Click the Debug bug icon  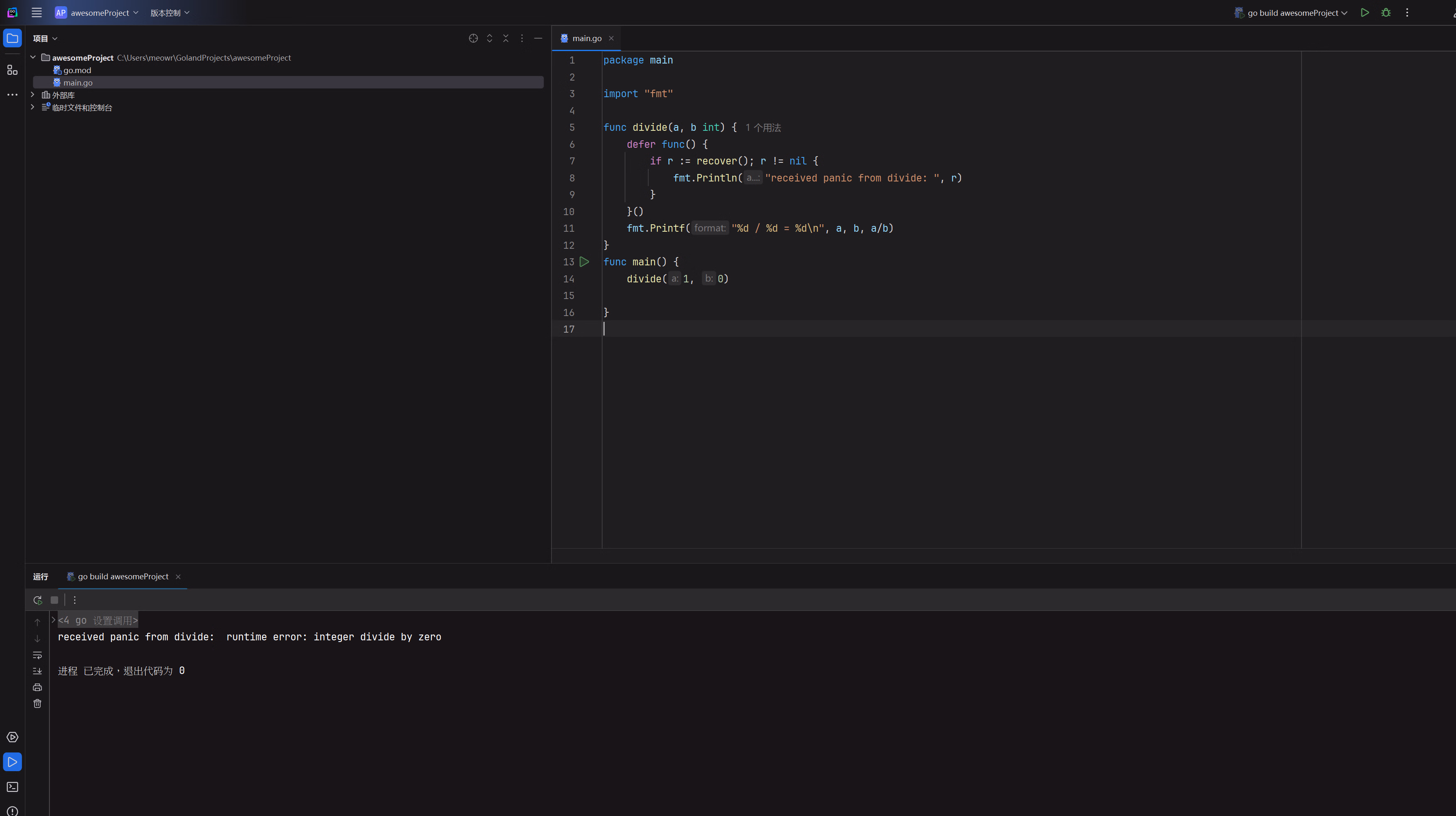(x=1385, y=12)
